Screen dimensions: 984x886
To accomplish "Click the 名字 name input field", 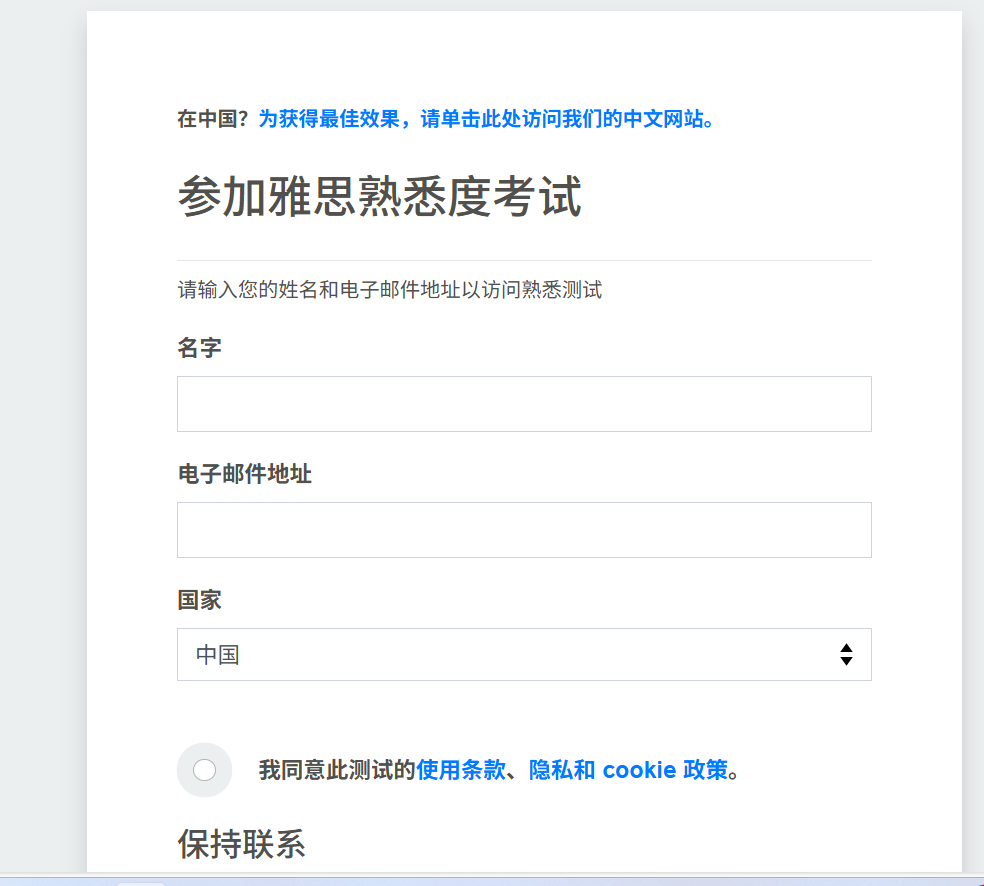I will pyautogui.click(x=524, y=404).
